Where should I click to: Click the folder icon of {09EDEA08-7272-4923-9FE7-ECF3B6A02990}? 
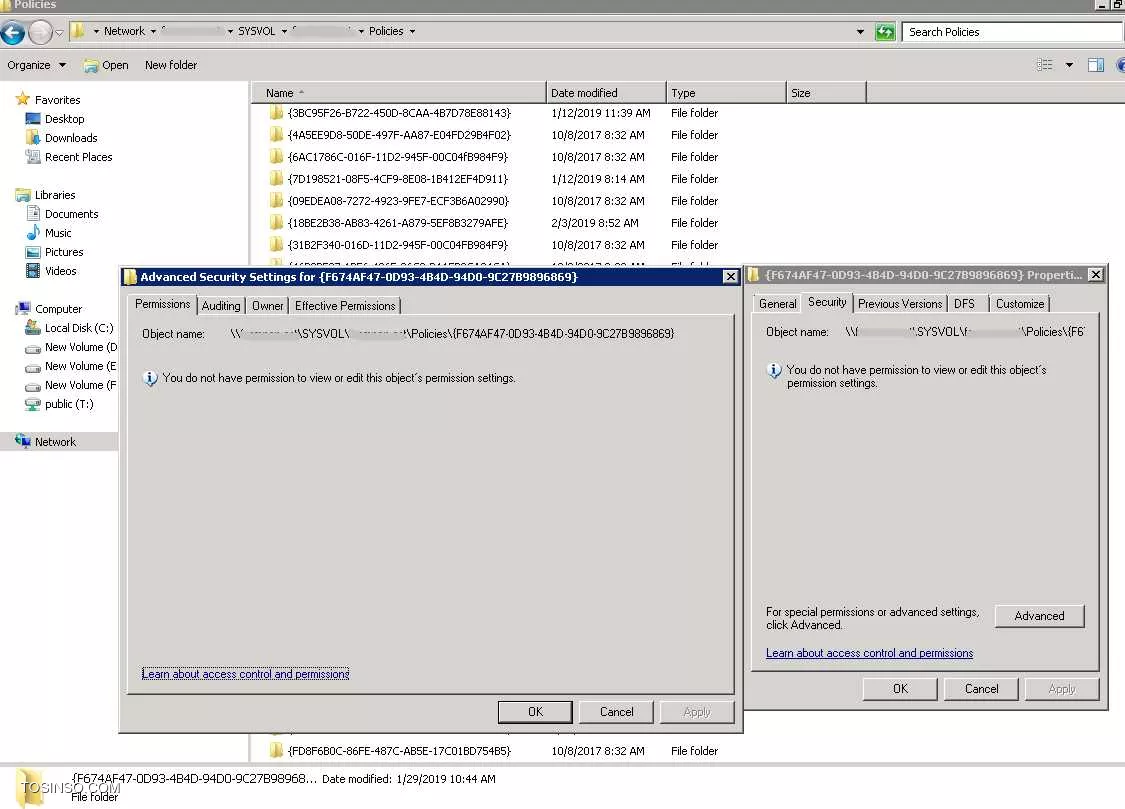tap(276, 201)
